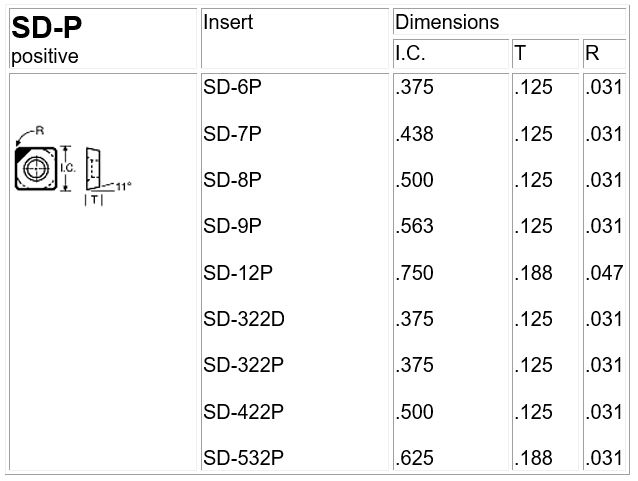Select the SD-422P insert name
The width and height of the screenshot is (638, 481).
(x=244, y=411)
